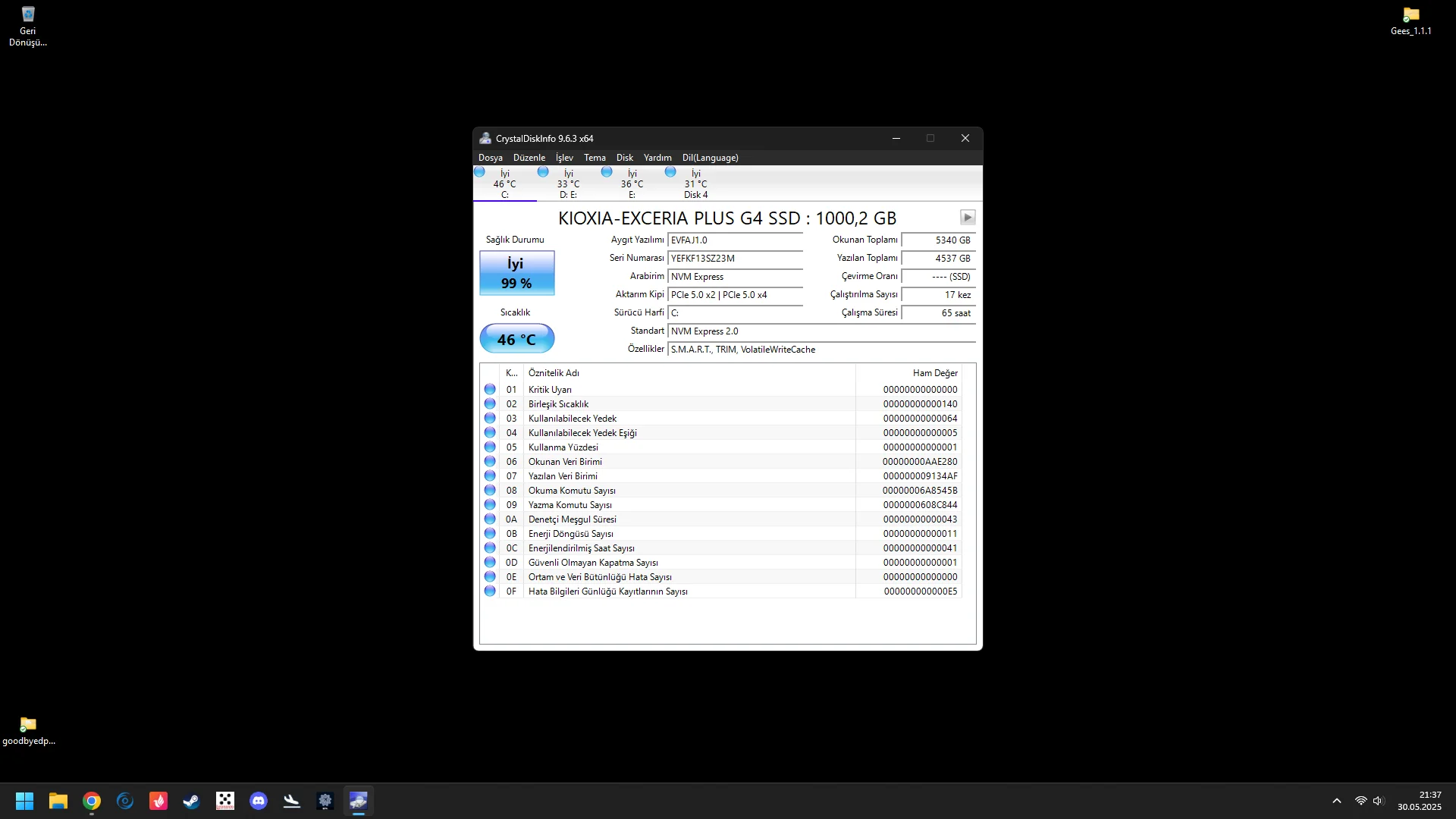Select the C: drive status tab
This screenshot has height=819, width=1456.
click(504, 184)
